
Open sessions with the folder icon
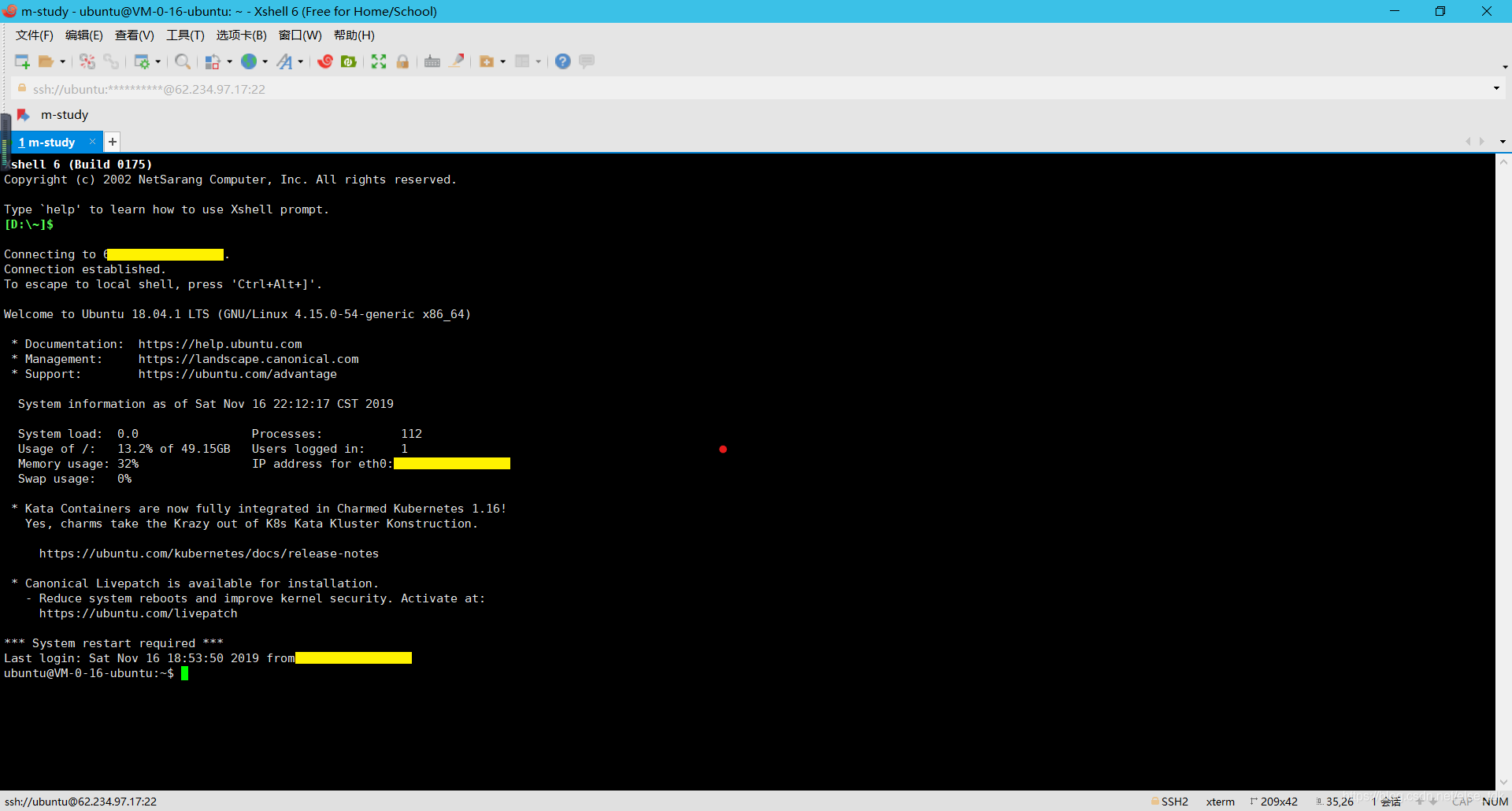coord(46,61)
